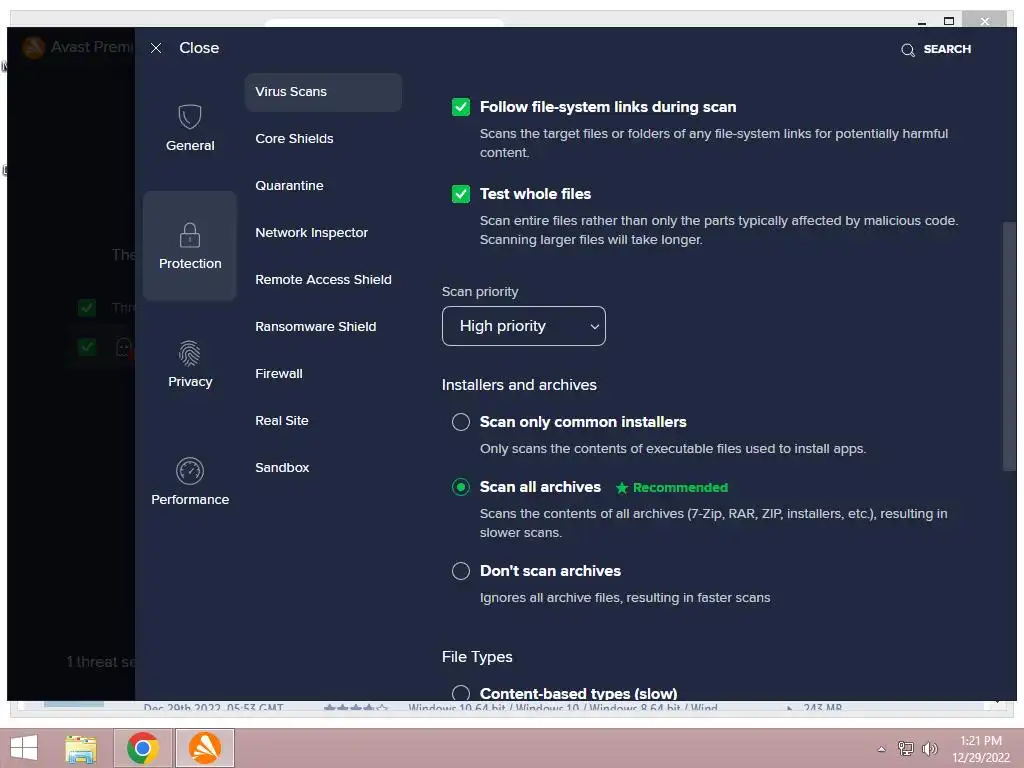Open Network Inspector settings
The width and height of the screenshot is (1024, 768).
(x=312, y=232)
